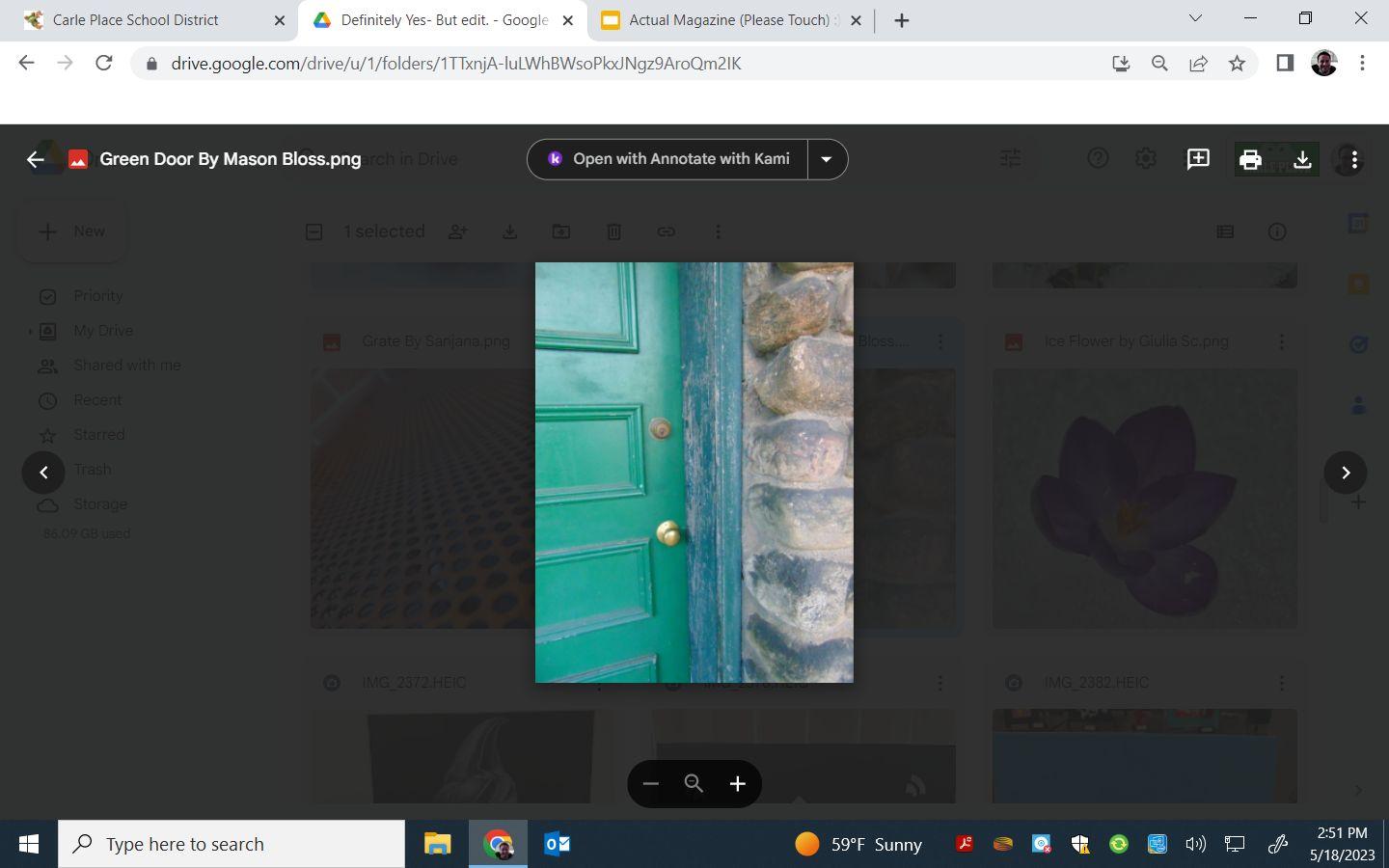Zoom out of the previewed image
This screenshot has width=1389, height=868.
[650, 783]
